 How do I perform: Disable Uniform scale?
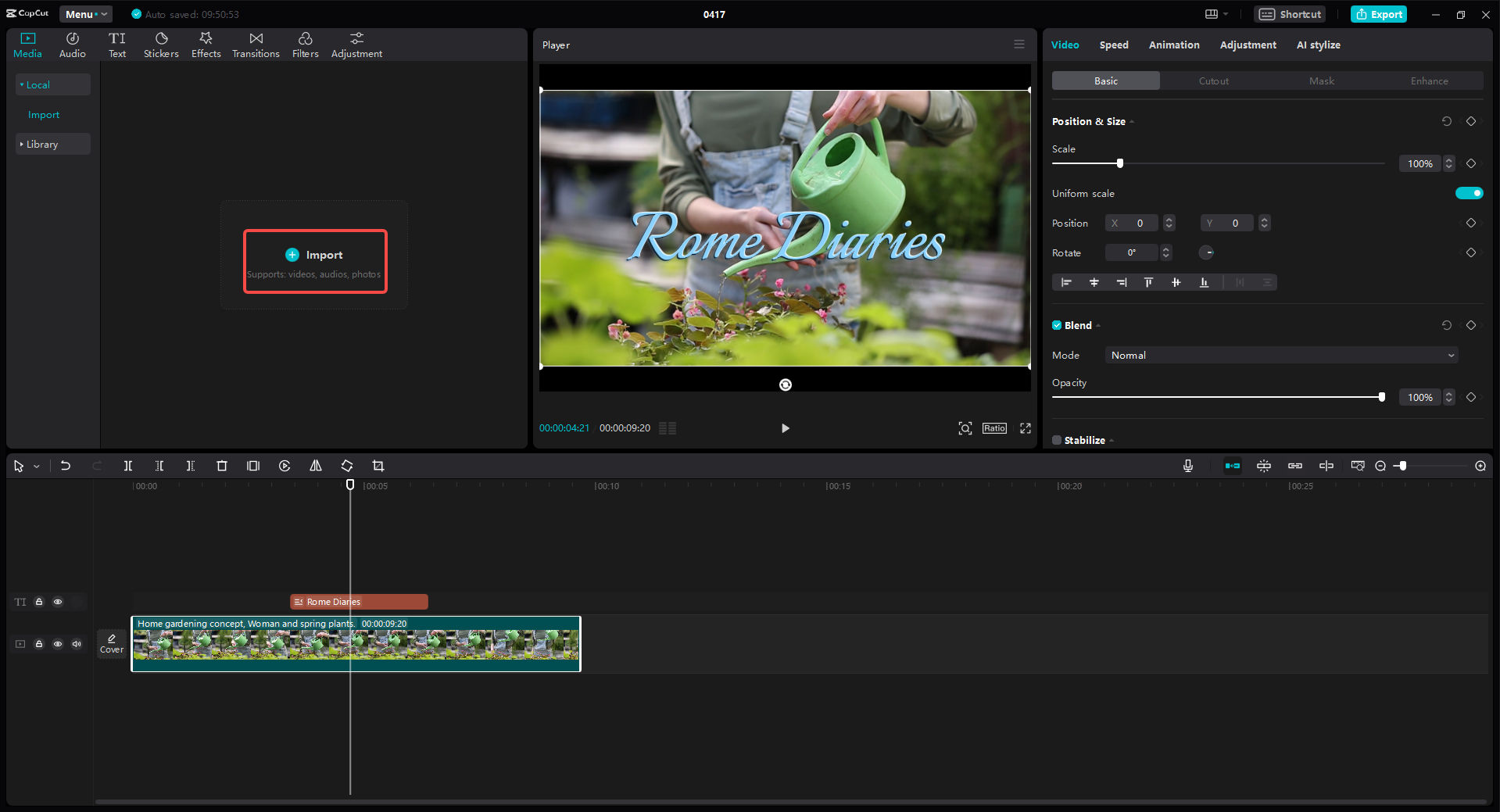[x=1469, y=193]
